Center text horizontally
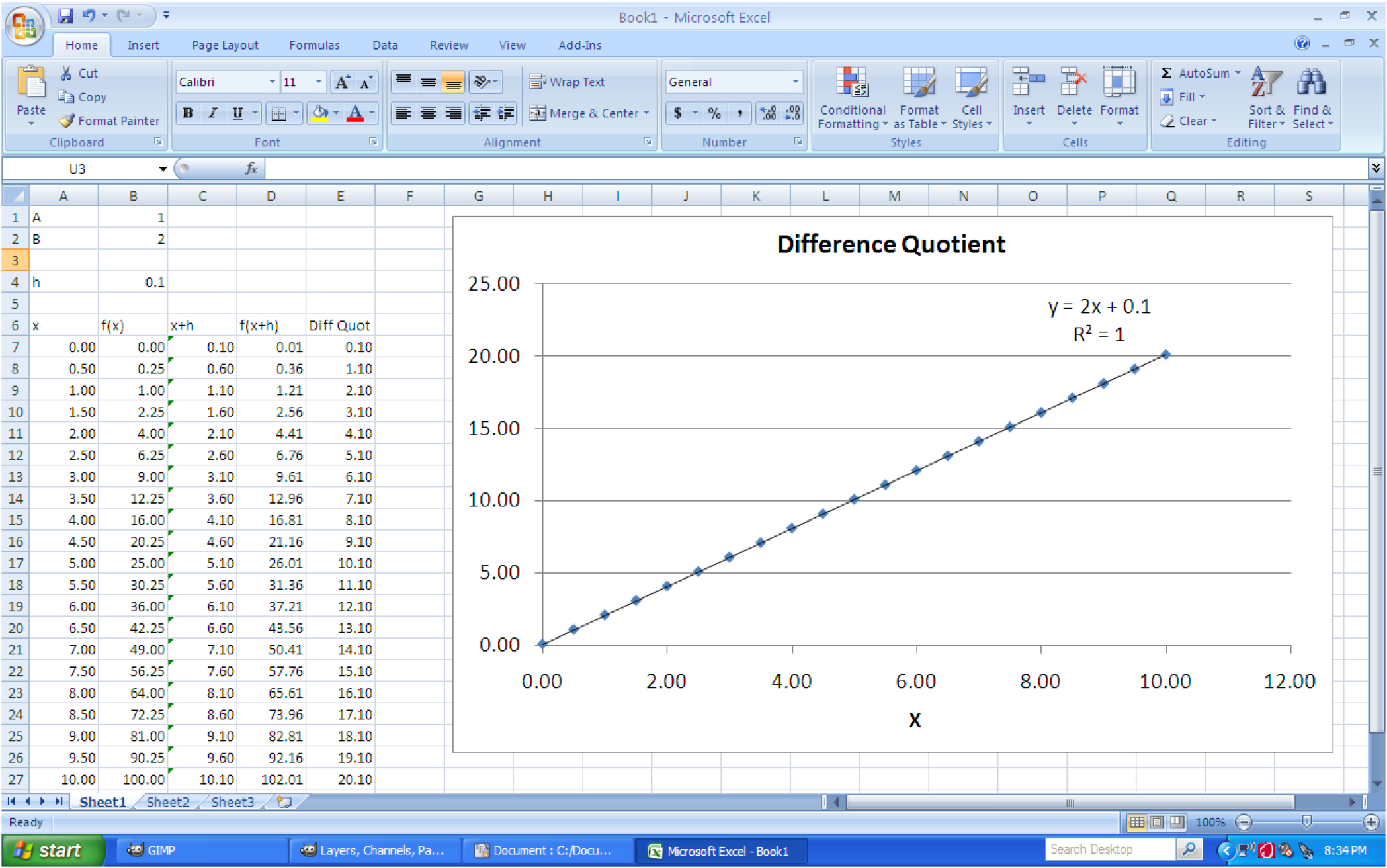This screenshot has width=1387, height=868. coord(428,113)
